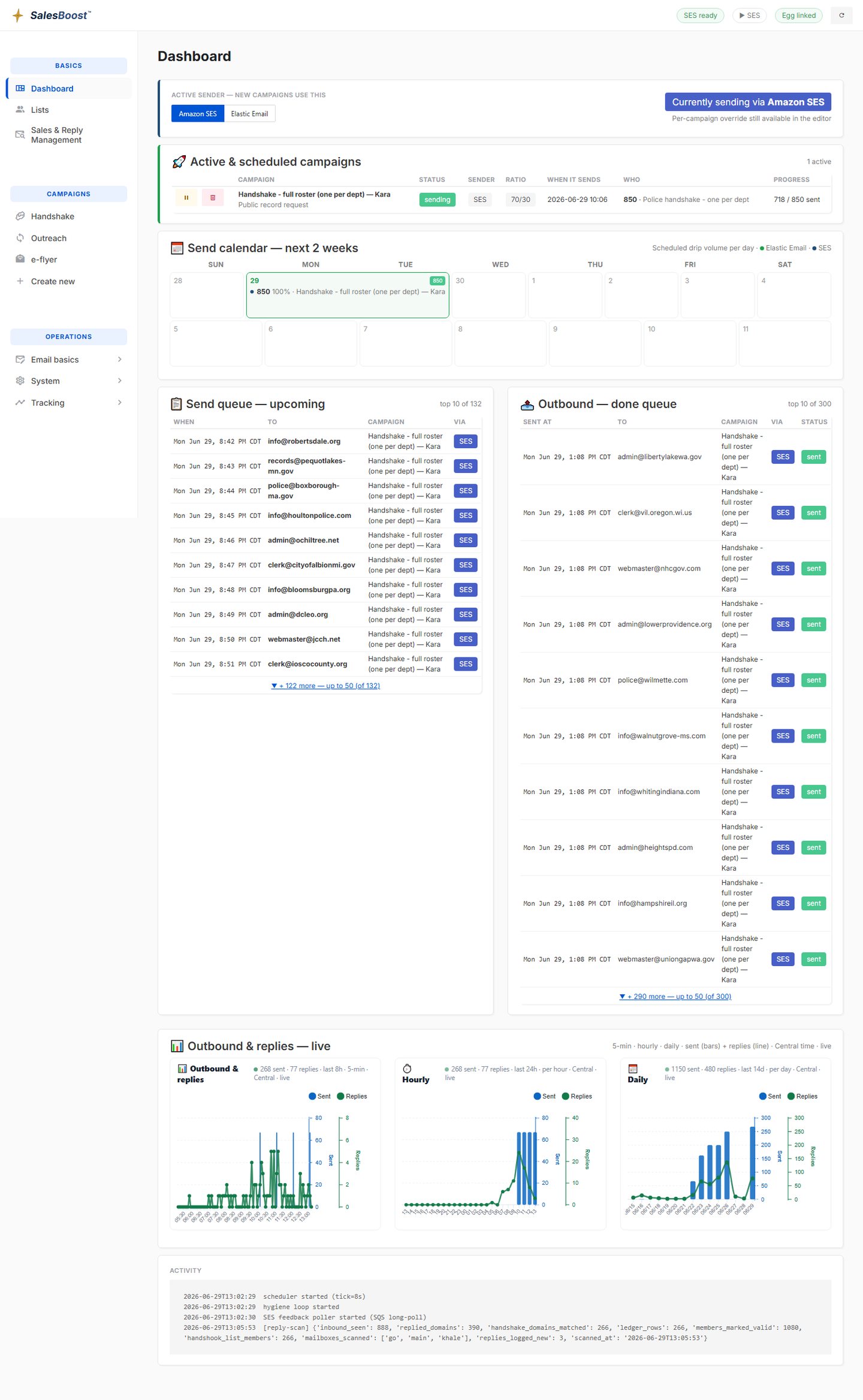Click the play SES button
Screen dimensions: 863x1400
tap(749, 16)
